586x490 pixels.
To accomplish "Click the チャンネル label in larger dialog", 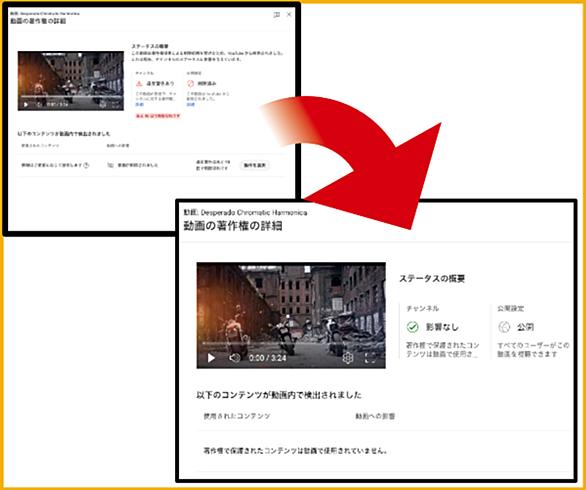I will (422, 308).
